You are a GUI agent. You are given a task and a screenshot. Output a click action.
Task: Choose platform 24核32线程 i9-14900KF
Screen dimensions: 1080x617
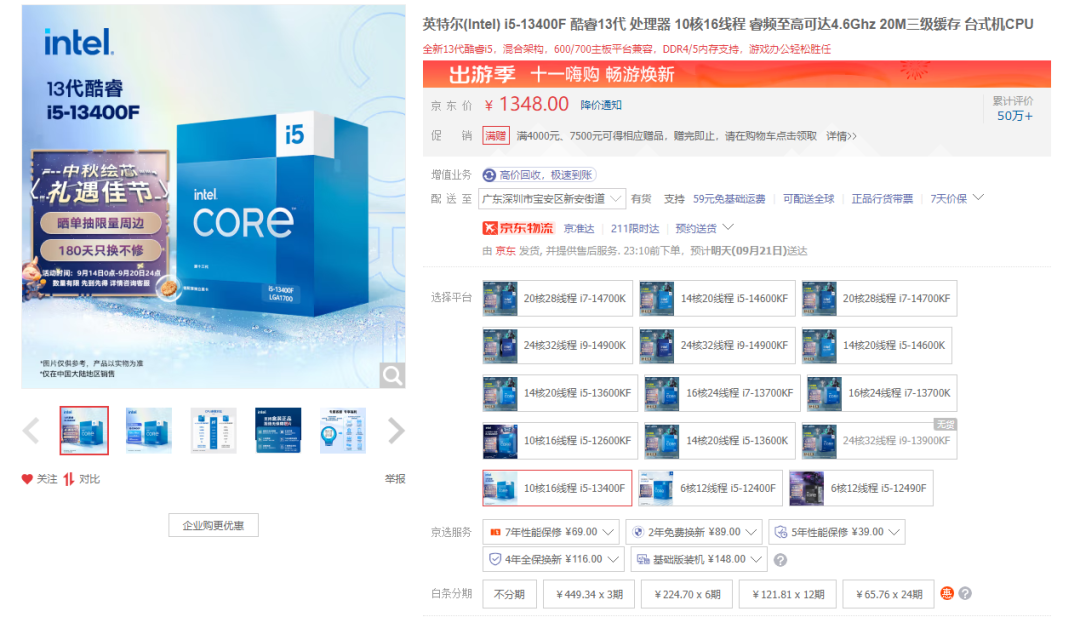click(717, 346)
